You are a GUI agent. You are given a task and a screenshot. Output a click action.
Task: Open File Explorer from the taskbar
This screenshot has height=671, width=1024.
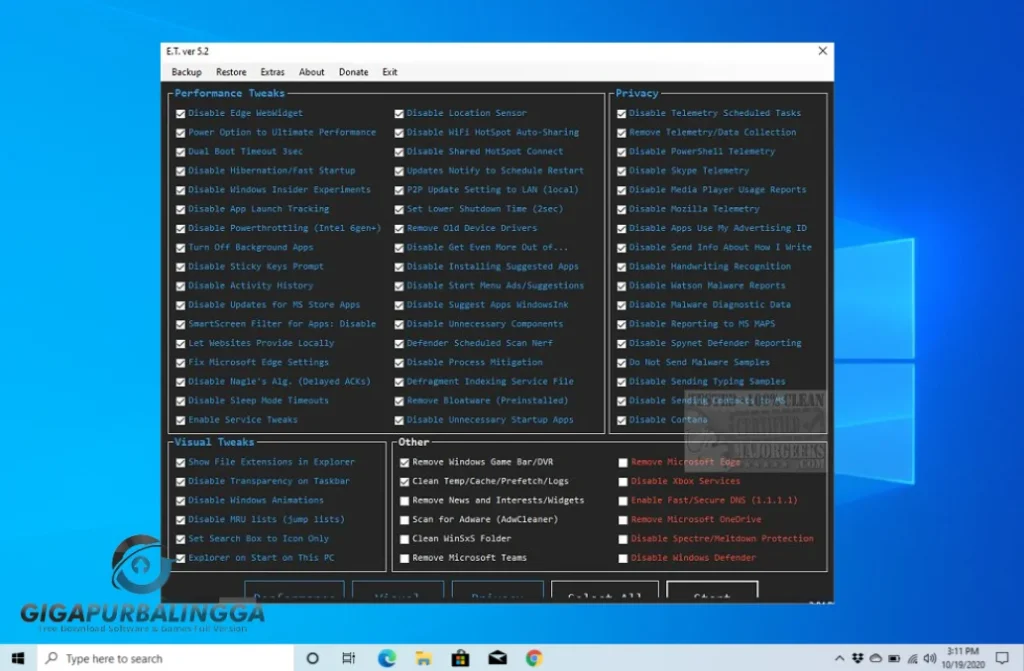pyautogui.click(x=424, y=658)
